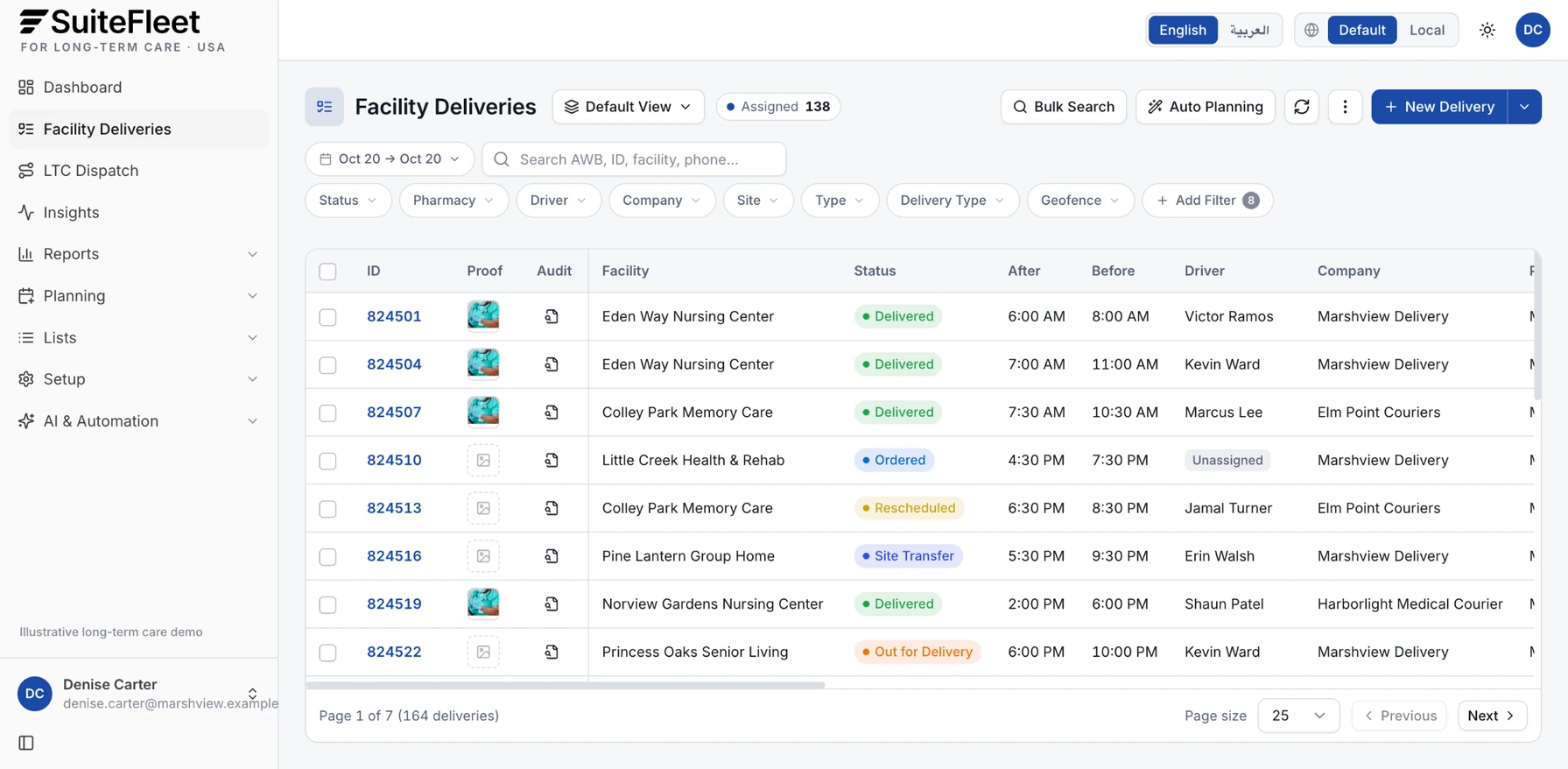Image resolution: width=1568 pixels, height=769 pixels.
Task: Open the three-dot more options menu
Action: (1345, 107)
